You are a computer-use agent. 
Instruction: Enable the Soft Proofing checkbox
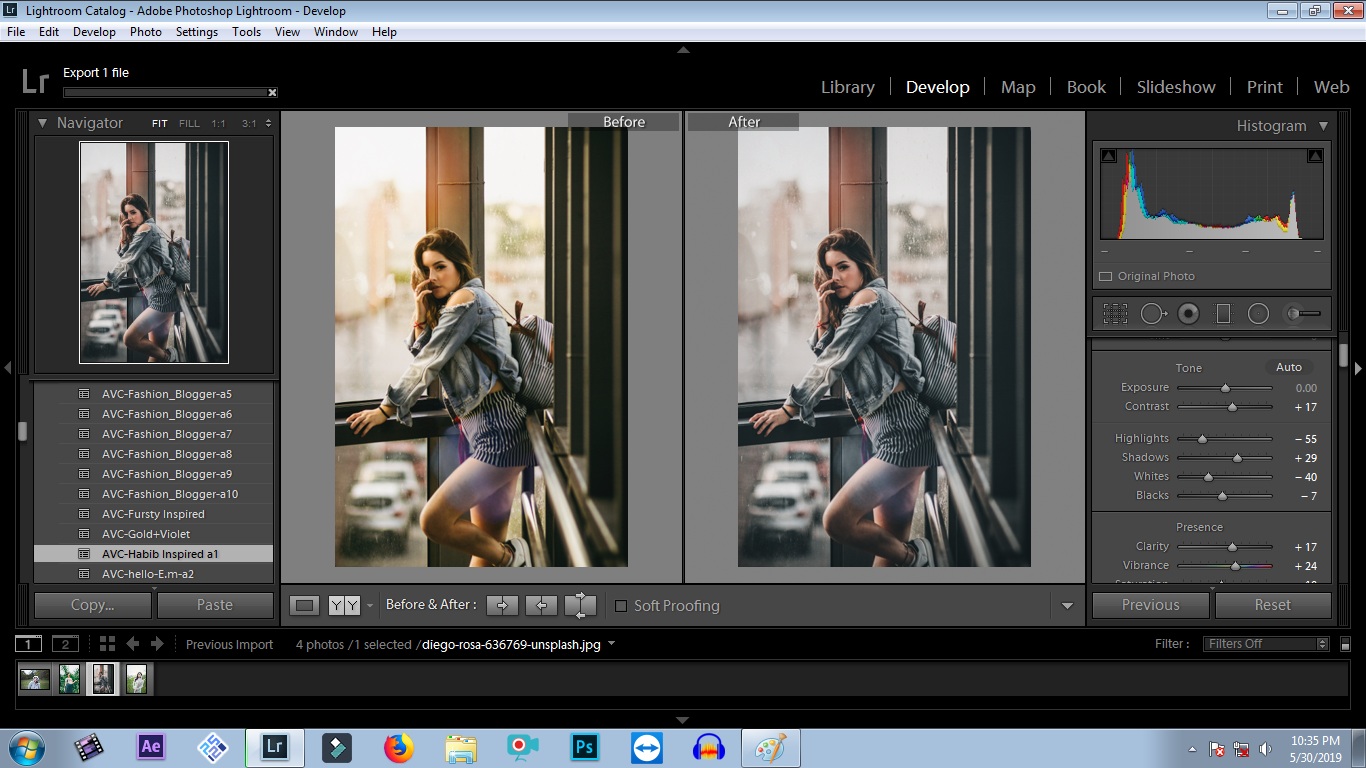(621, 606)
